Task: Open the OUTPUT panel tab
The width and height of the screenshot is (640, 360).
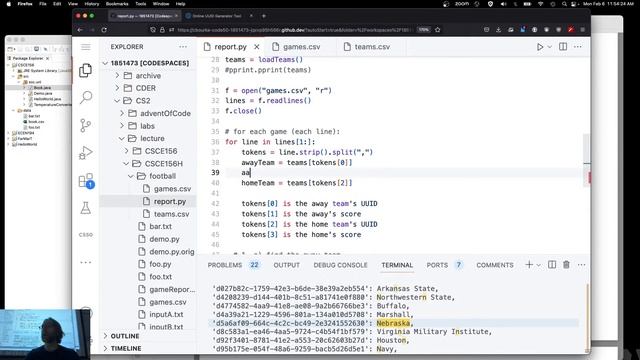Action: 287,265
